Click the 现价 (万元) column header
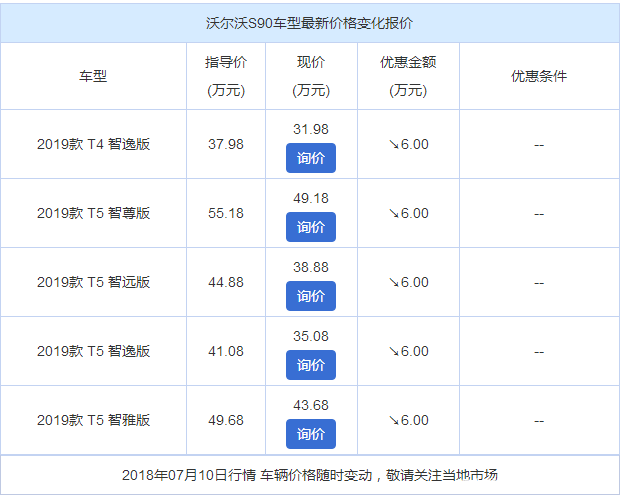This screenshot has width=620, height=496. pos(311,76)
